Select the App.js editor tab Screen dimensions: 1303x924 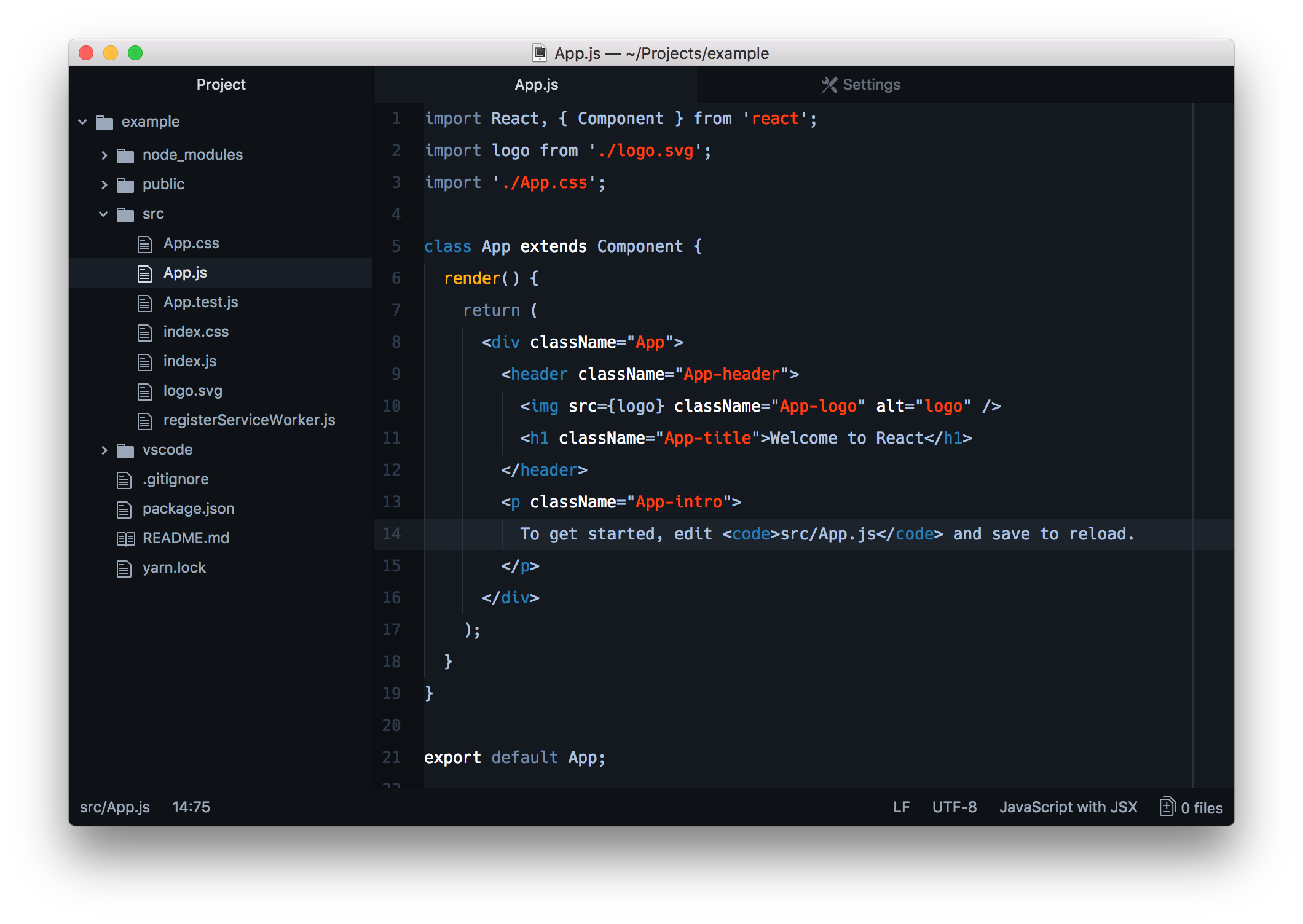click(536, 85)
